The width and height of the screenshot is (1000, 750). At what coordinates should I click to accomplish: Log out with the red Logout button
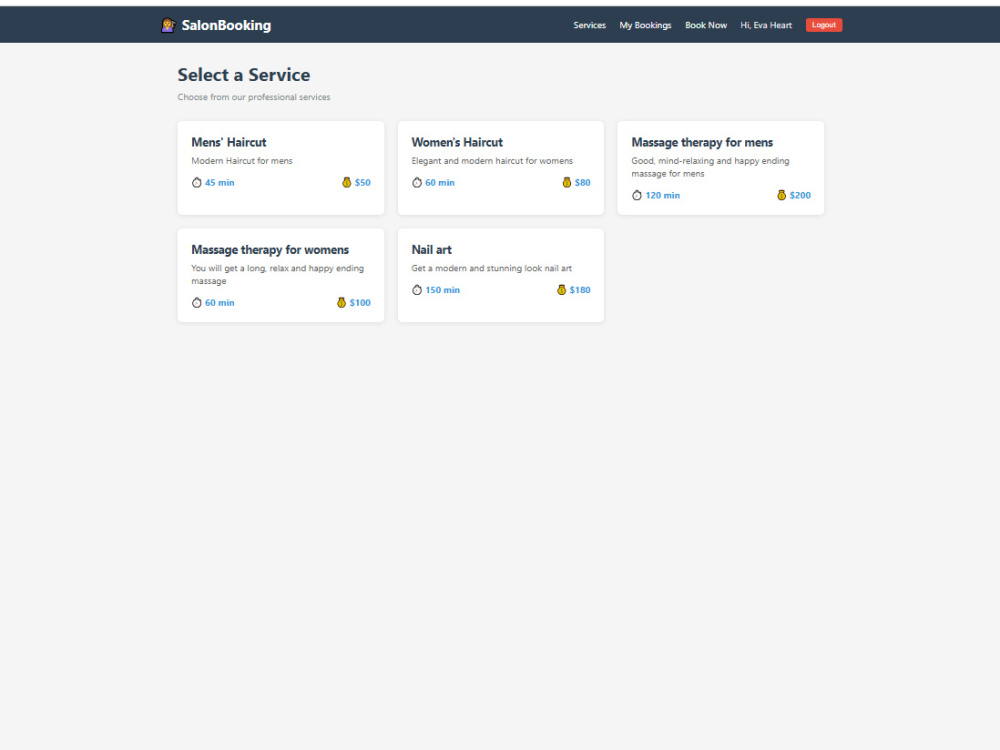pyautogui.click(x=824, y=25)
